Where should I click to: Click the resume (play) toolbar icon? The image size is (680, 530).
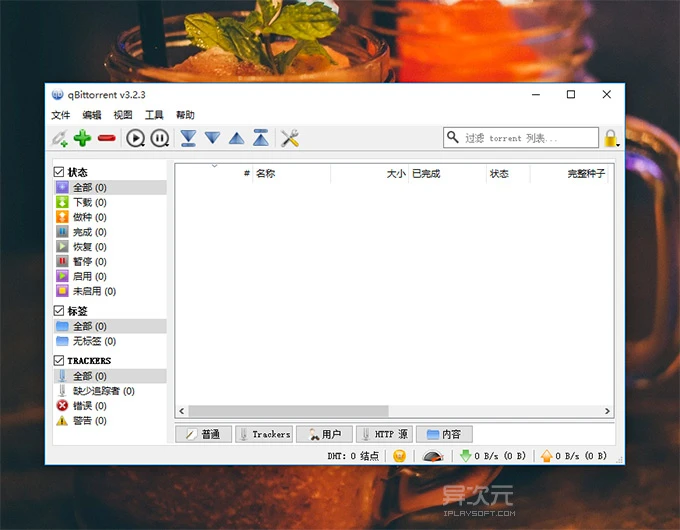(x=135, y=138)
